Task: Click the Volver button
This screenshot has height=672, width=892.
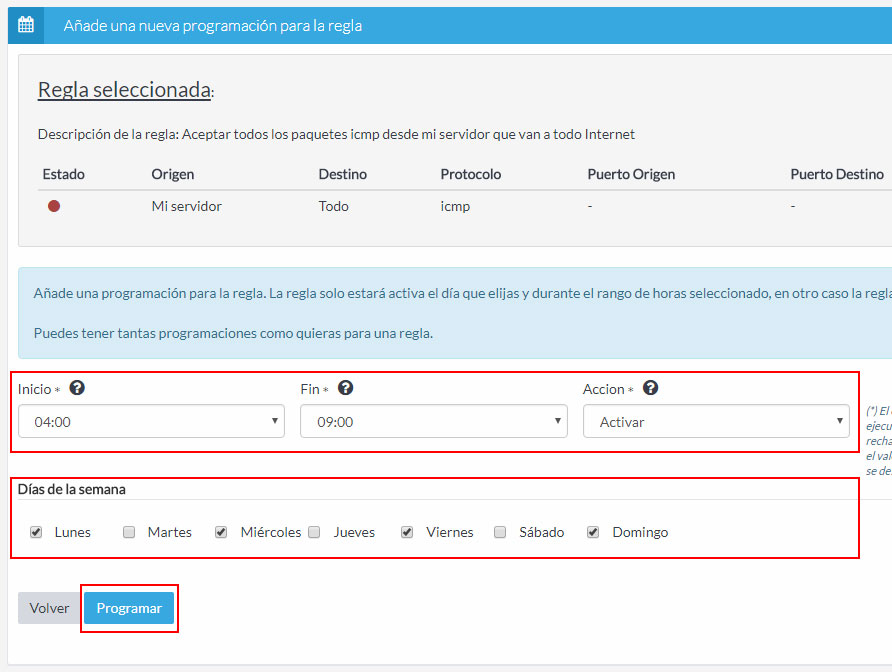Action: click(x=49, y=608)
